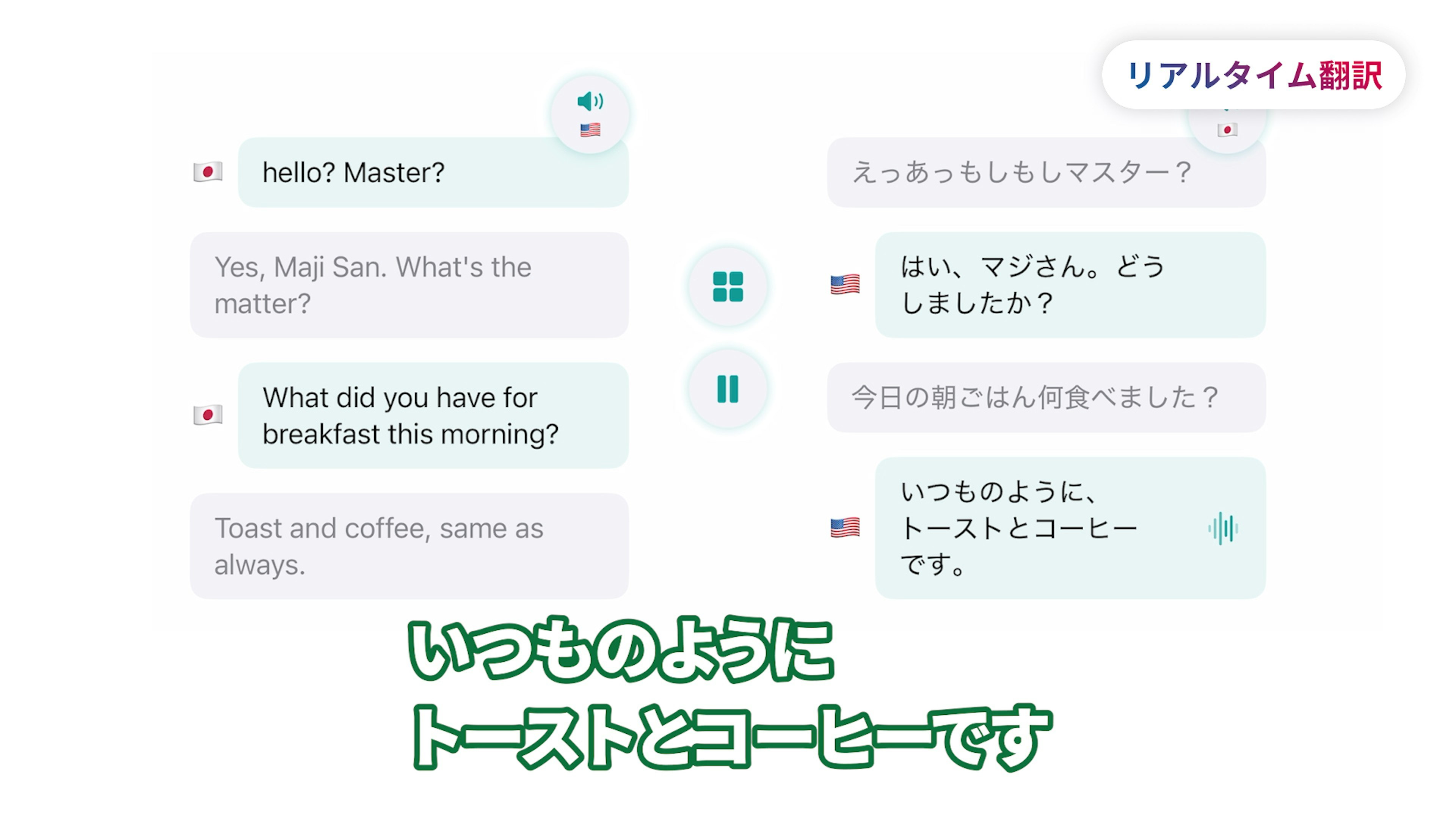Viewport: 1456px width, 819px height.
Task: Tap 'Toast and coffee, same as always' bubble
Action: tap(409, 546)
